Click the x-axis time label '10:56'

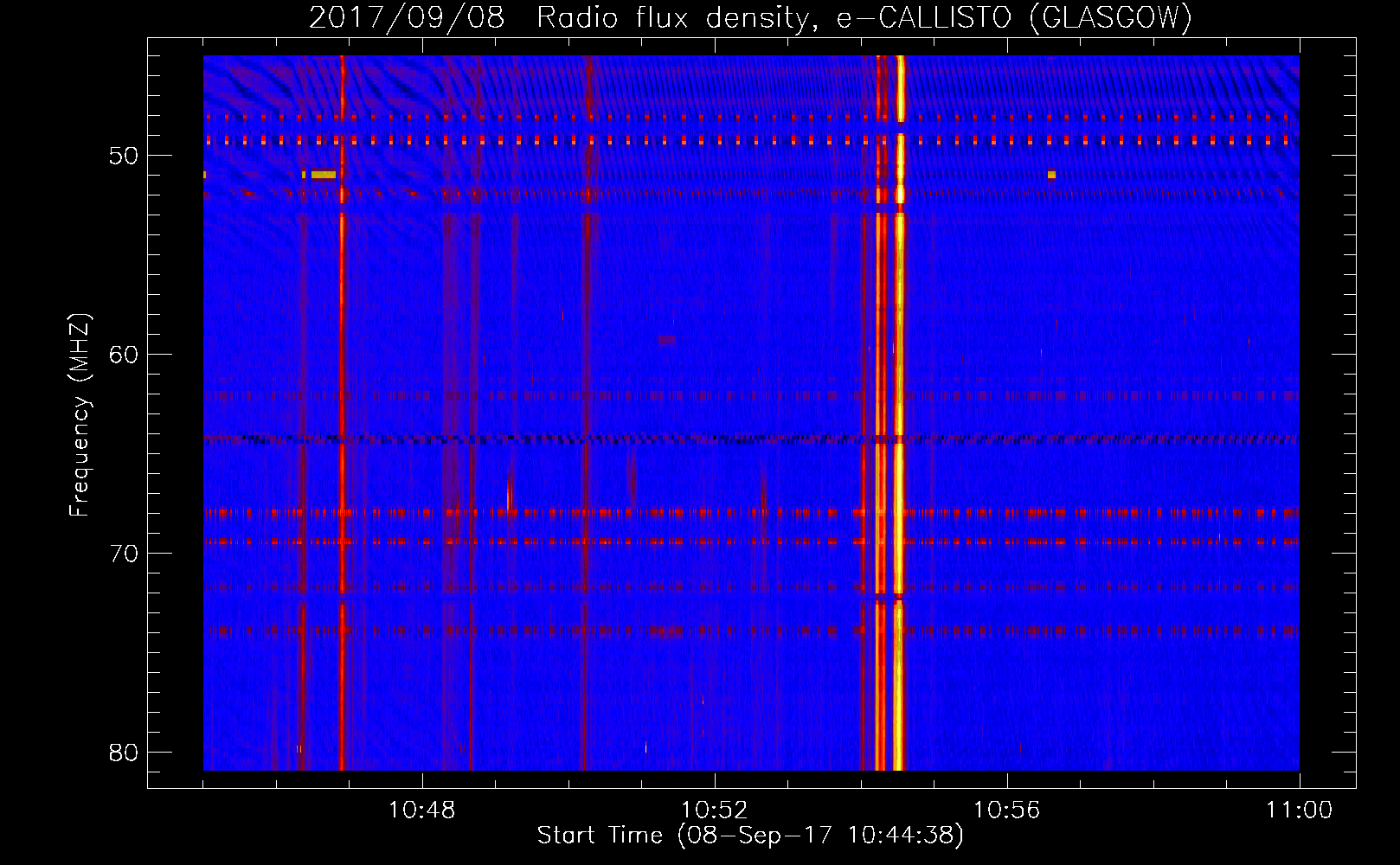[1007, 811]
